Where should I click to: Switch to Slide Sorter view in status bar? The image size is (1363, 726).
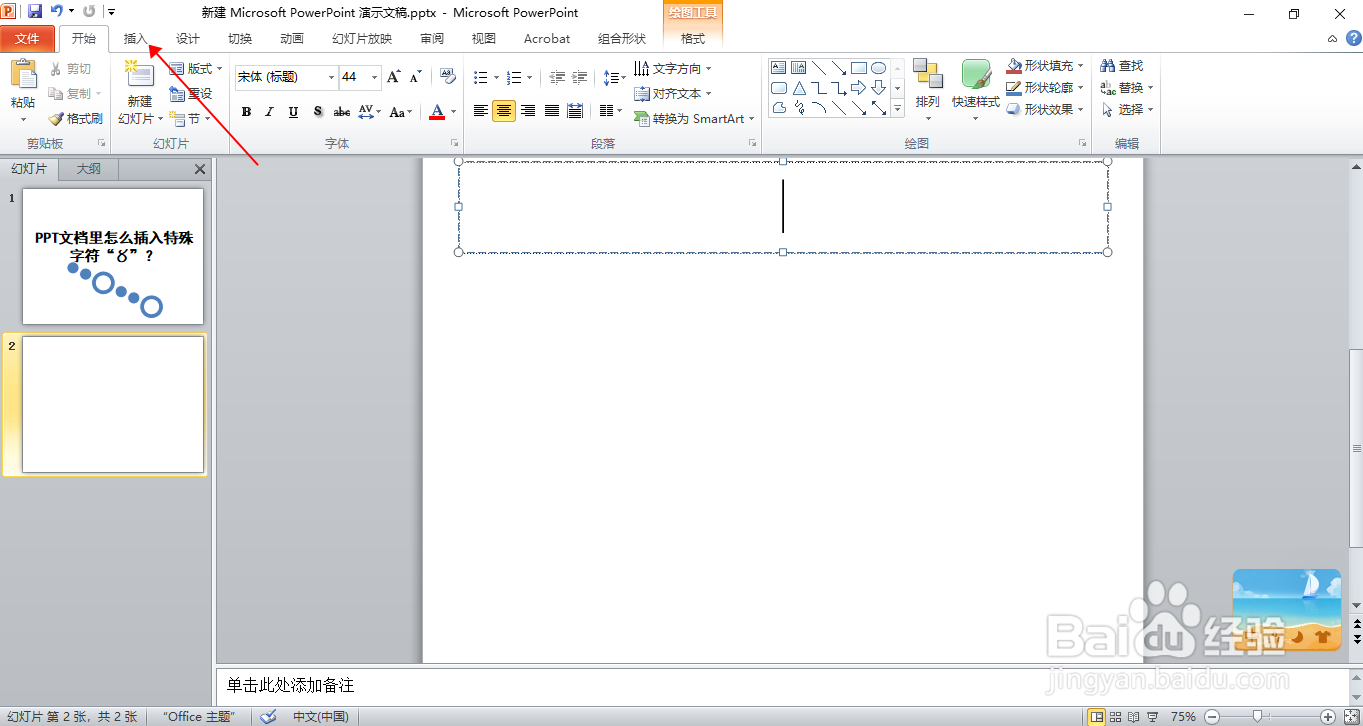[1116, 716]
